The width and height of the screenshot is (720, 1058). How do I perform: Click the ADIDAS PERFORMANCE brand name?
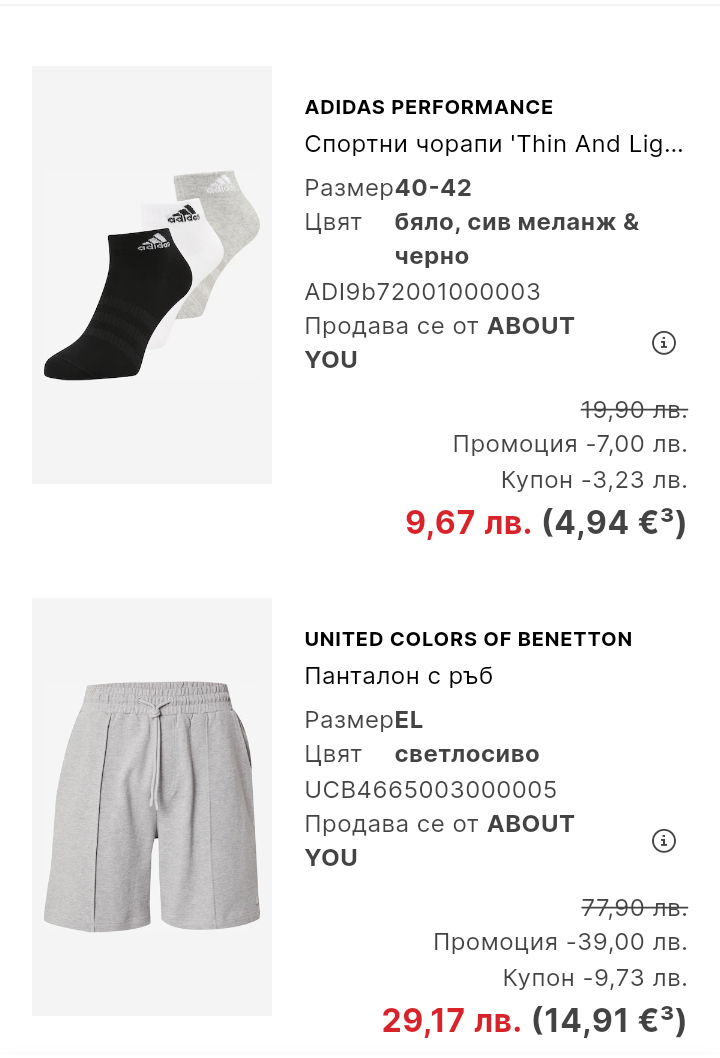[x=428, y=107]
